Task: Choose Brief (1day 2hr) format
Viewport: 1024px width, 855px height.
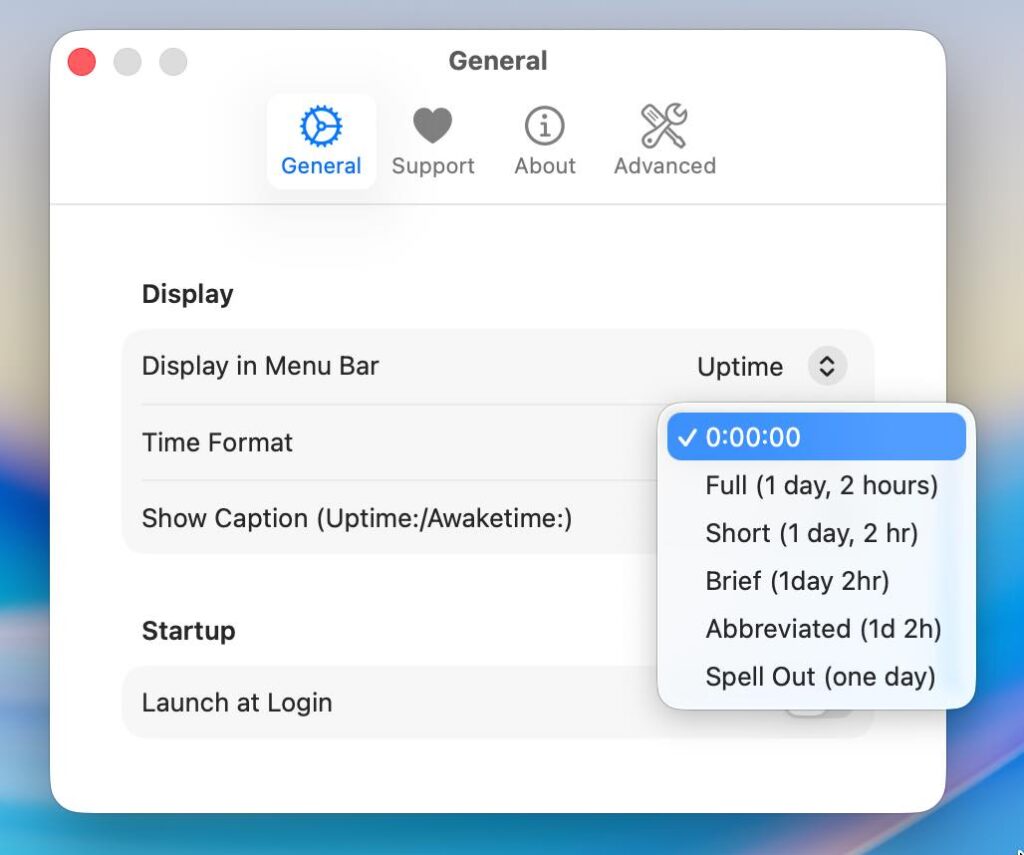Action: click(x=797, y=581)
